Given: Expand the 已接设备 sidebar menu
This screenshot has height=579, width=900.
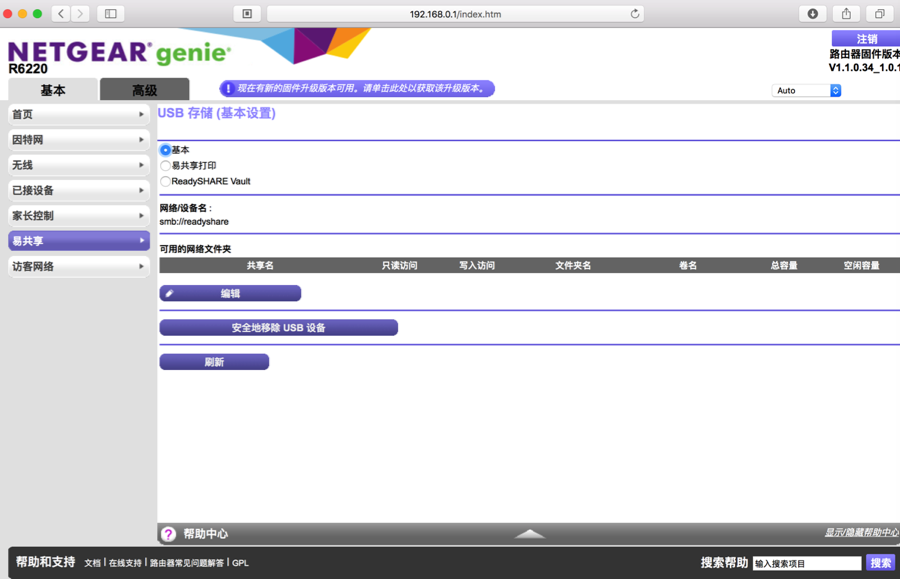Looking at the screenshot, I should [79, 191].
